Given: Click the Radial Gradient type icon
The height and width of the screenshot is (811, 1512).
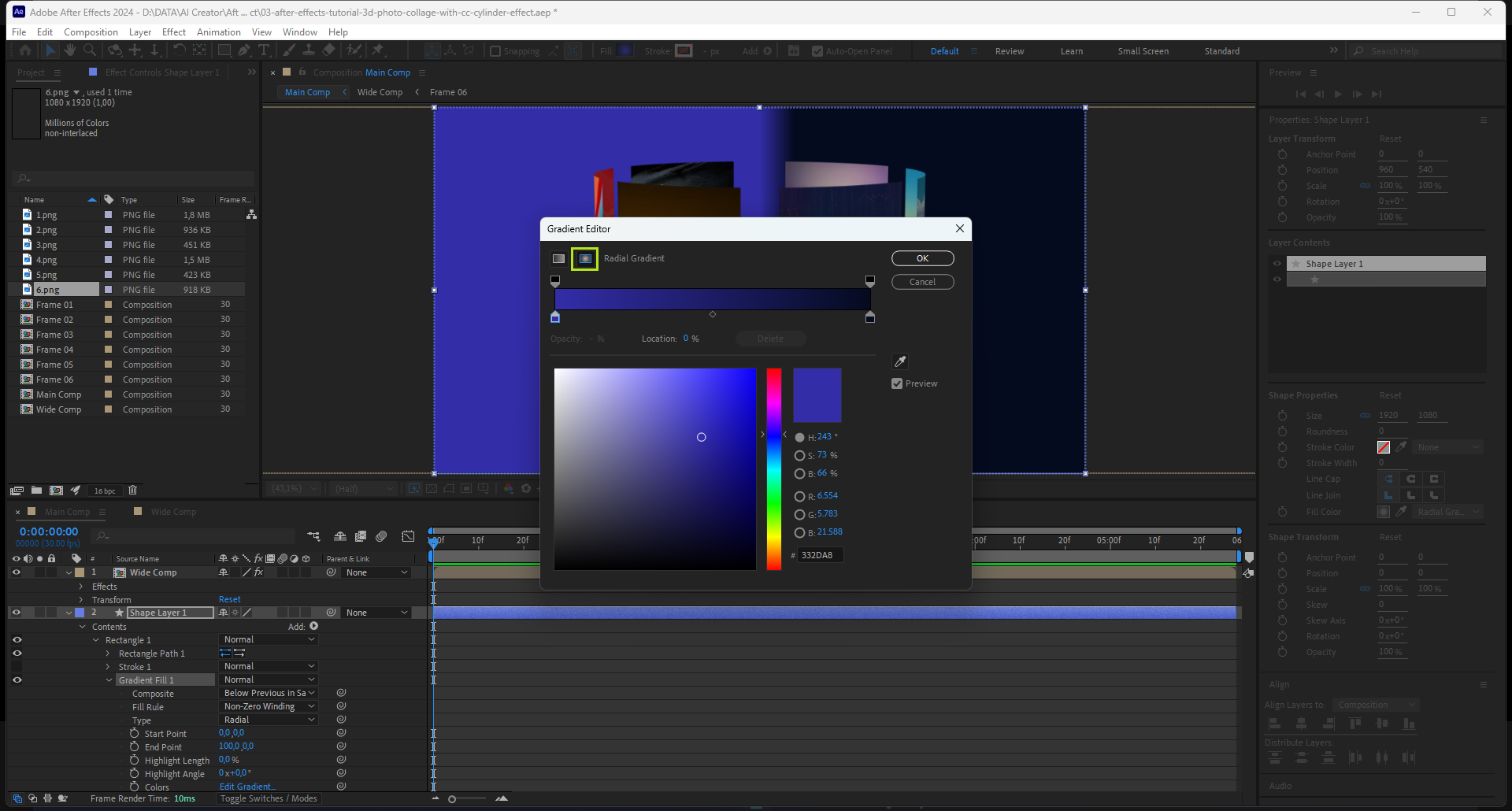Looking at the screenshot, I should (x=585, y=258).
